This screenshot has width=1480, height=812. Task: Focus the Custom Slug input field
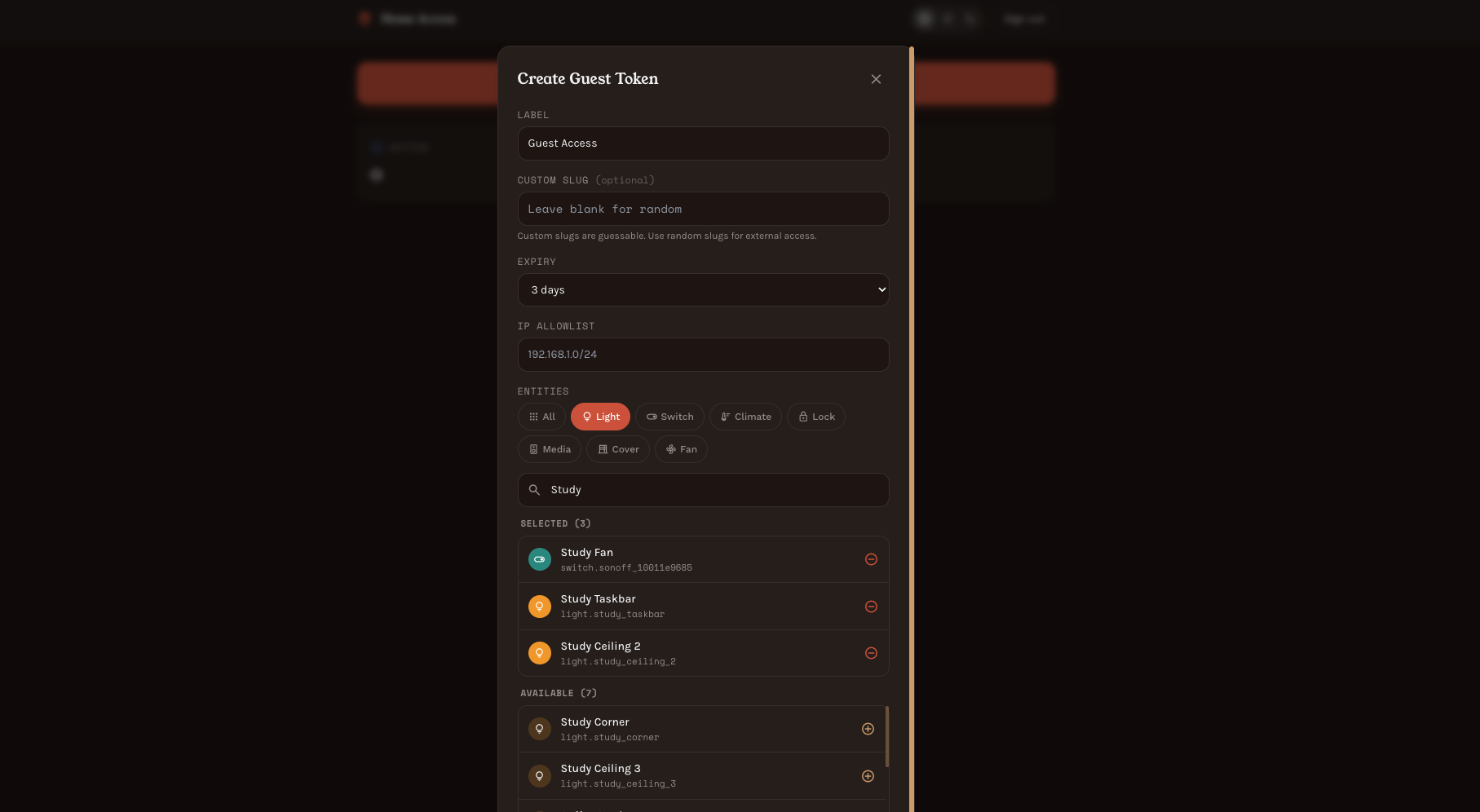pyautogui.click(x=703, y=210)
